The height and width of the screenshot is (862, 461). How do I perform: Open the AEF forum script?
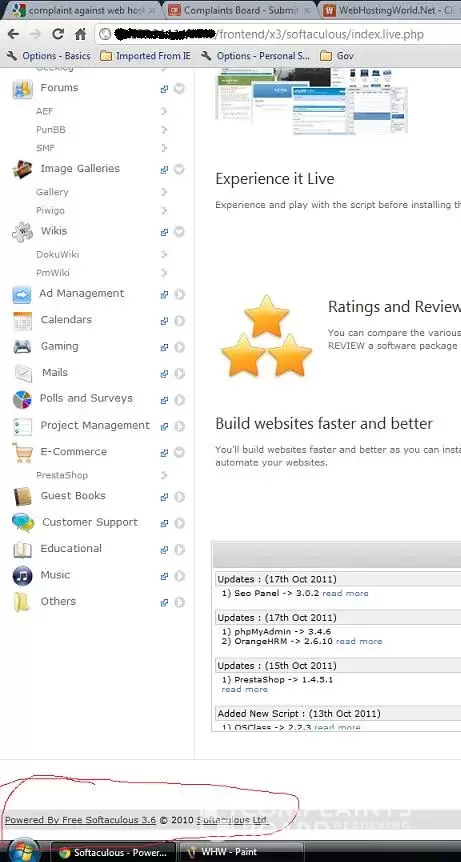[x=45, y=111]
